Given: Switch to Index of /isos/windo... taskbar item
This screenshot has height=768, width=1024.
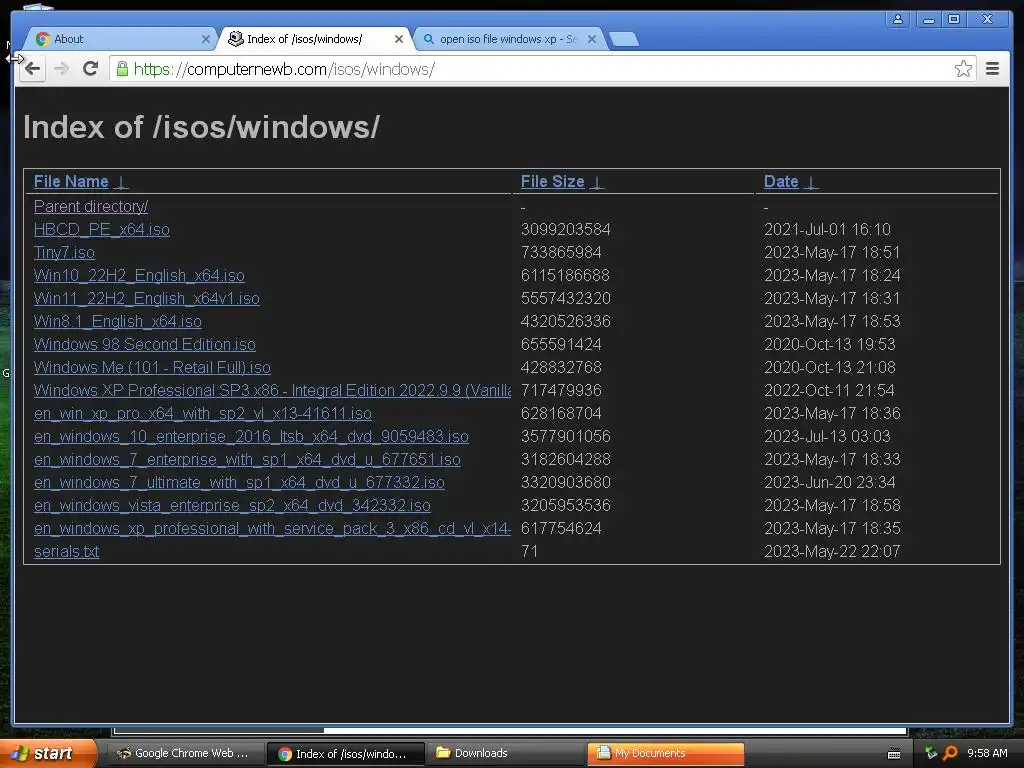Looking at the screenshot, I should (x=346, y=754).
